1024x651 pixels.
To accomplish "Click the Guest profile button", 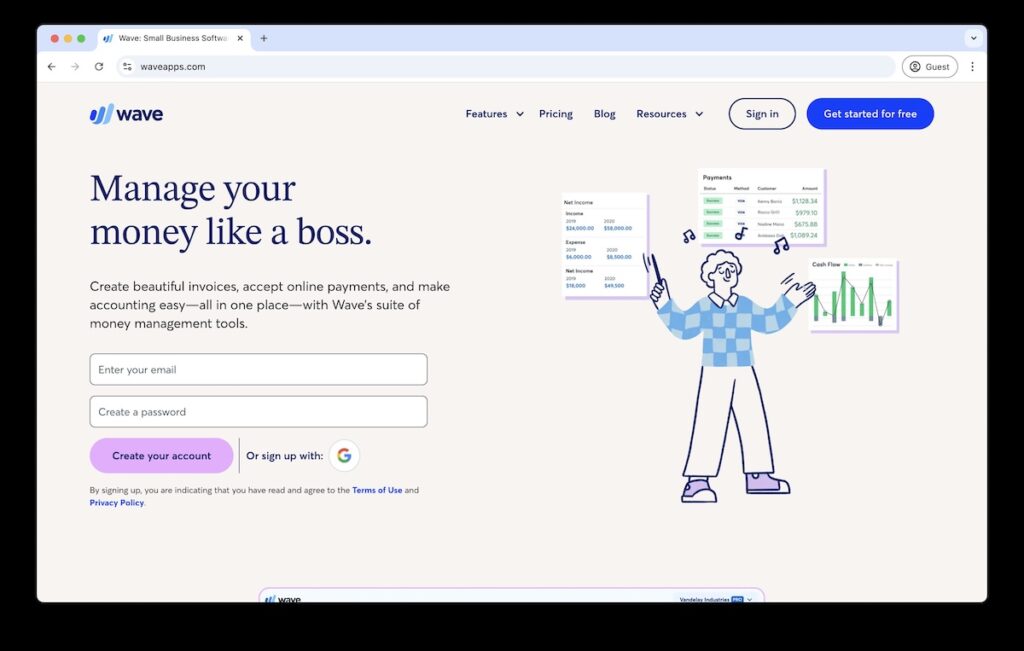I will click(x=929, y=67).
